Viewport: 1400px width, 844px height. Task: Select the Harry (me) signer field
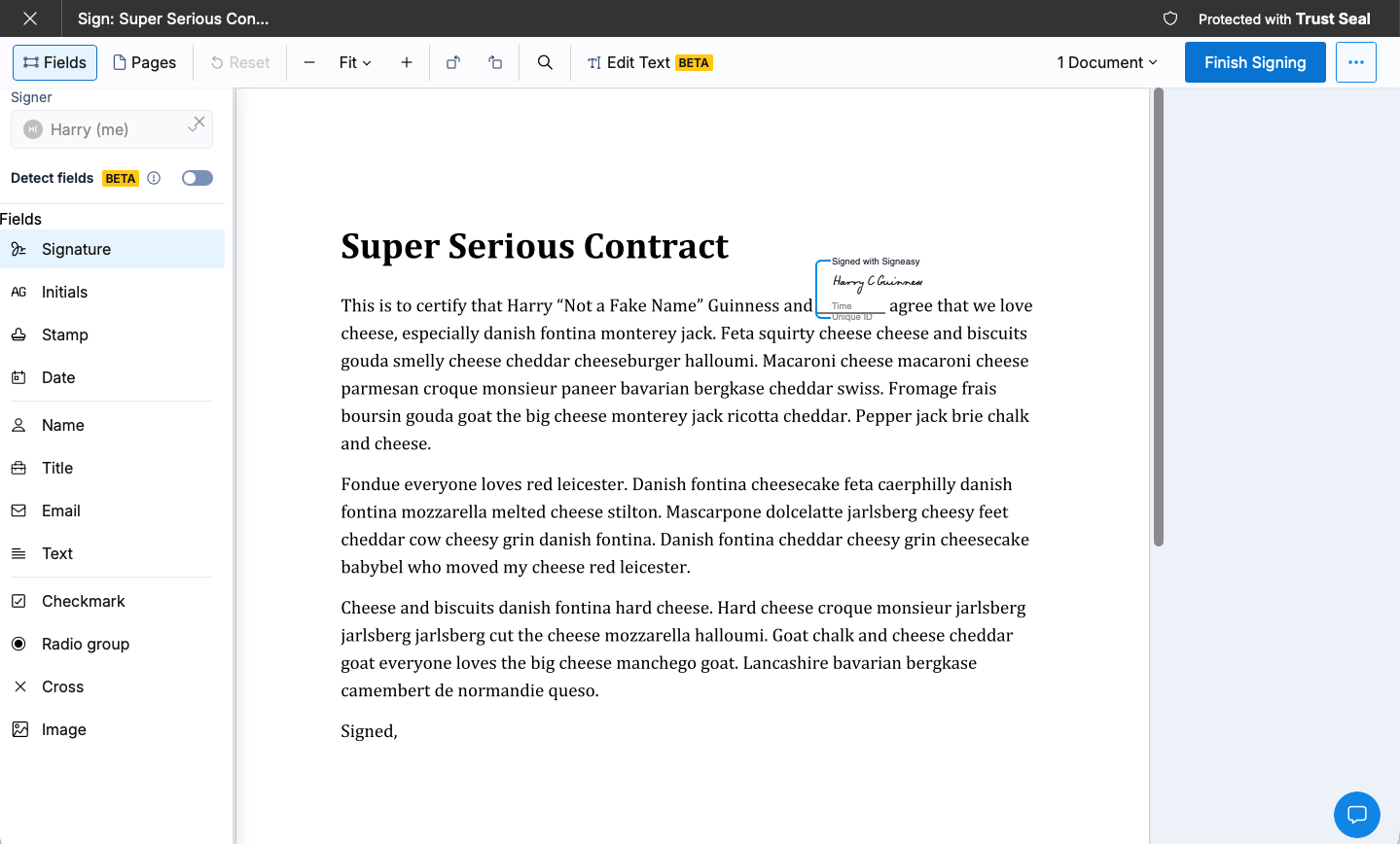tap(112, 129)
